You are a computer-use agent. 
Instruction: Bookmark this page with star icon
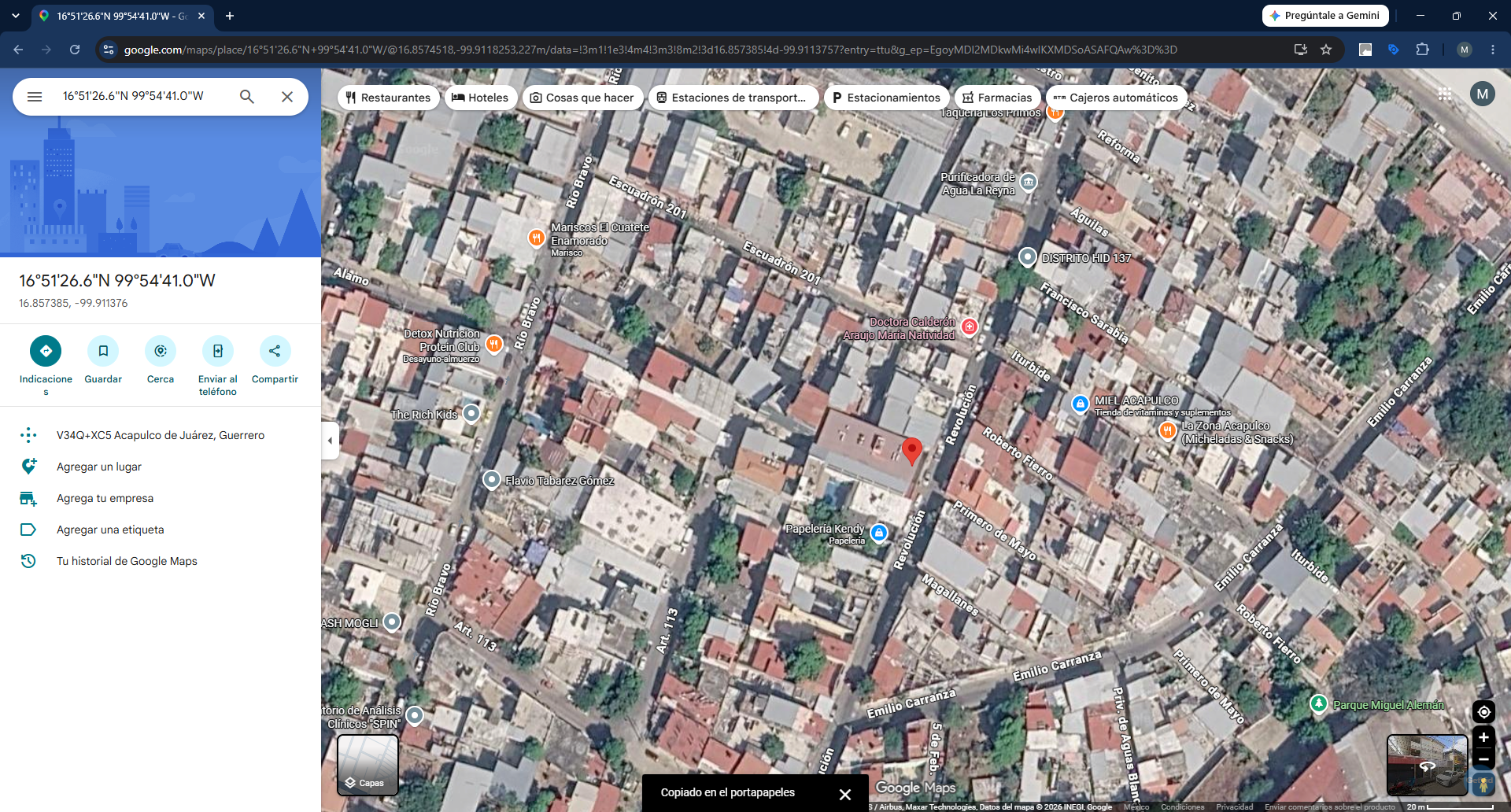[1326, 50]
